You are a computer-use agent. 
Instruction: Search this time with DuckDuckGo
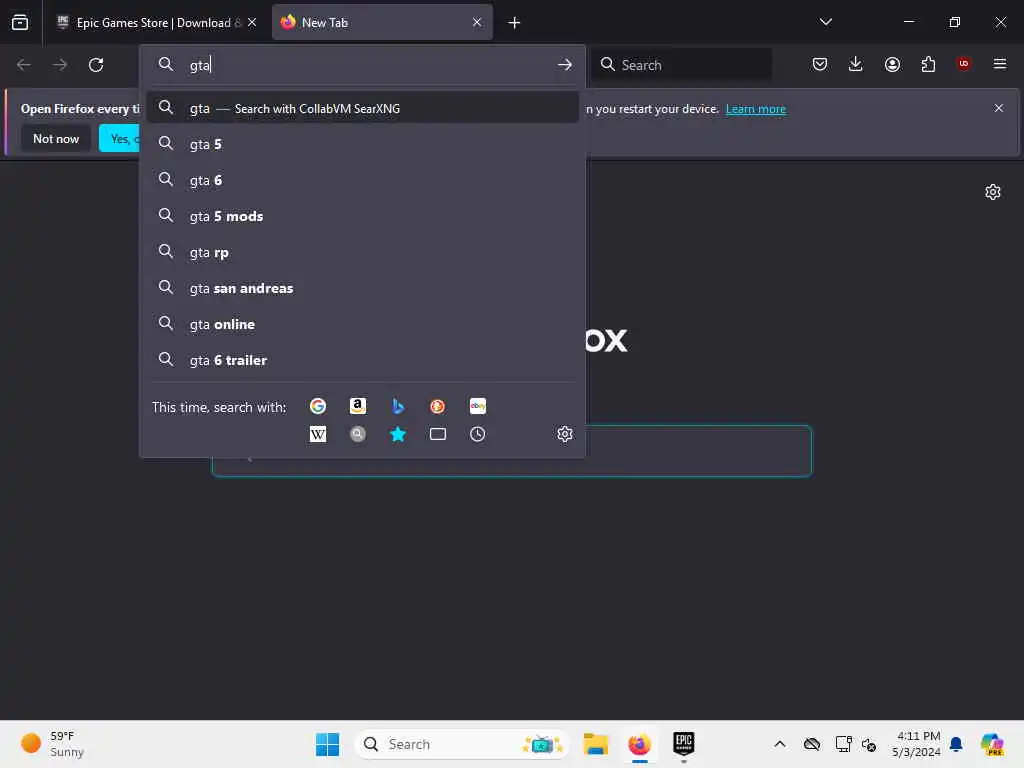click(438, 406)
